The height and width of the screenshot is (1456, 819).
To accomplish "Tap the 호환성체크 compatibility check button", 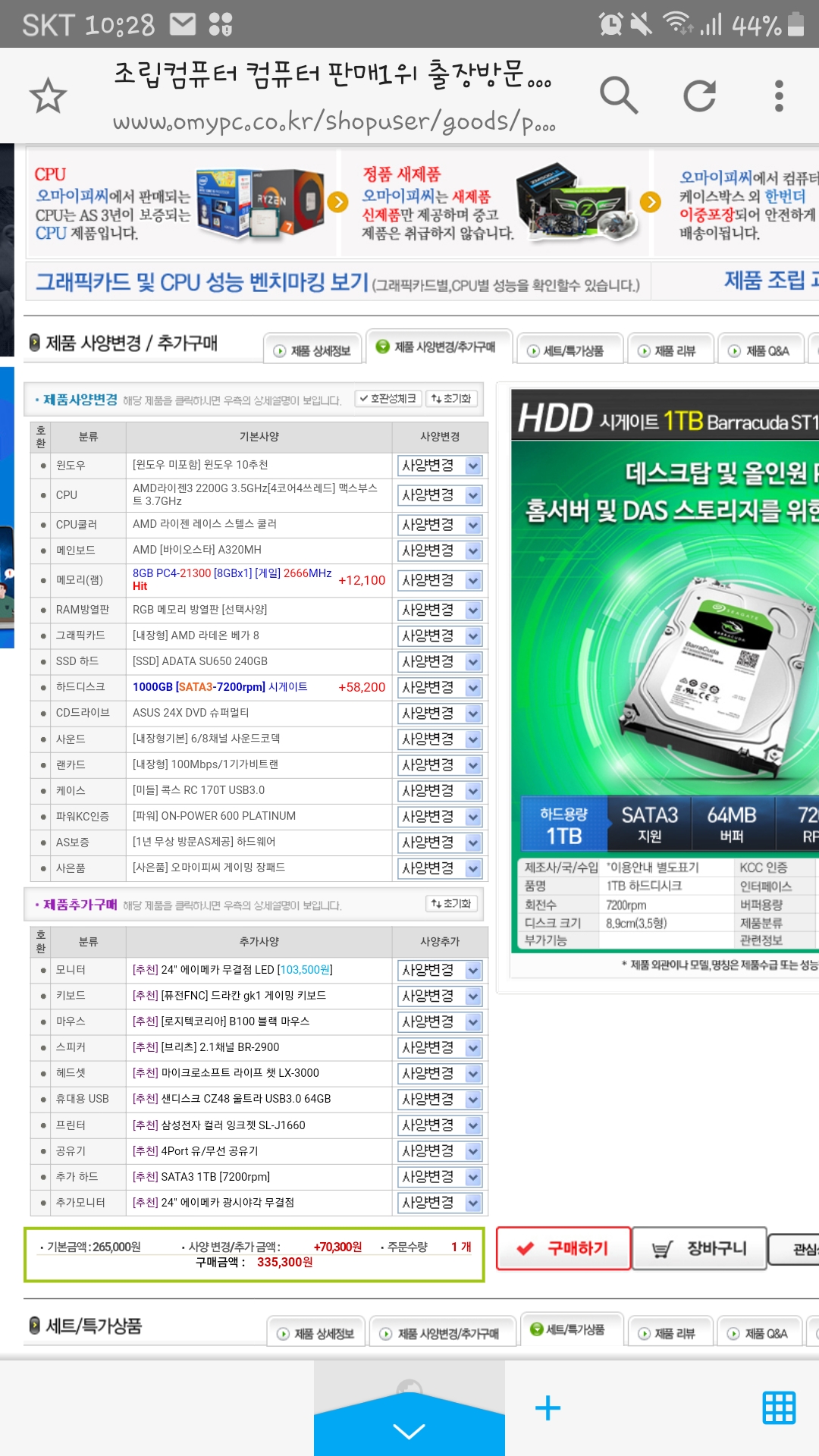I will pyautogui.click(x=388, y=399).
